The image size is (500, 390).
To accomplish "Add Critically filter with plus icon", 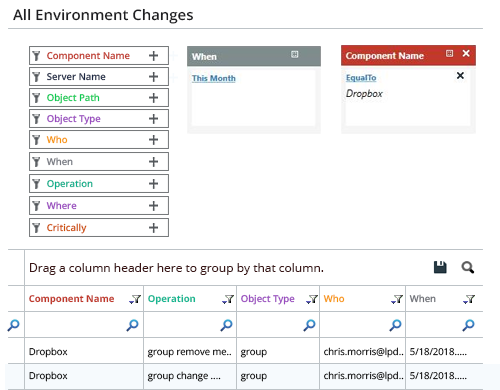I will click(153, 228).
